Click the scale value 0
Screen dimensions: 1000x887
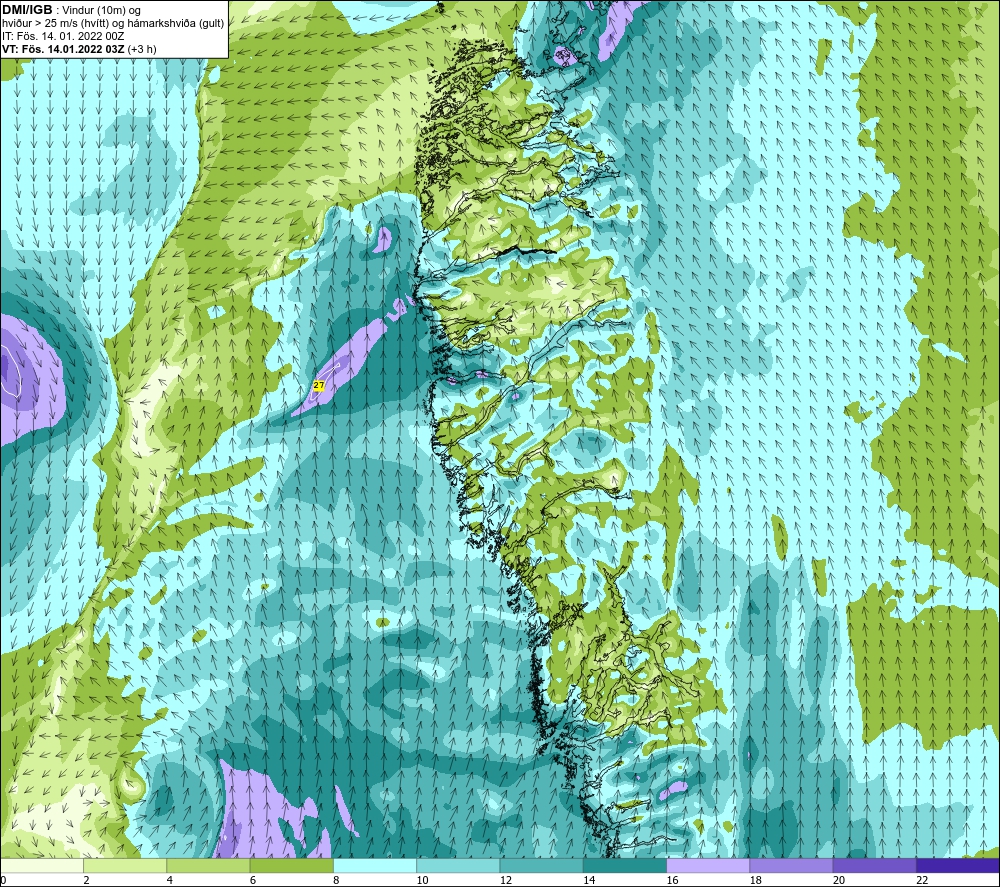[3, 880]
